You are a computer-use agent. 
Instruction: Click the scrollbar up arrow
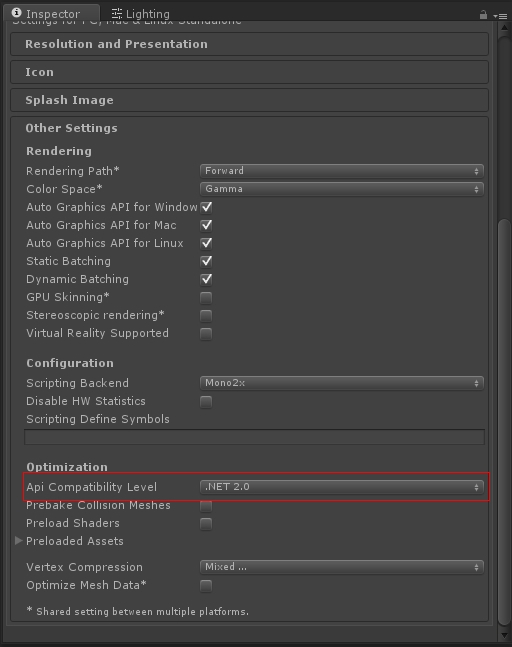coord(504,28)
